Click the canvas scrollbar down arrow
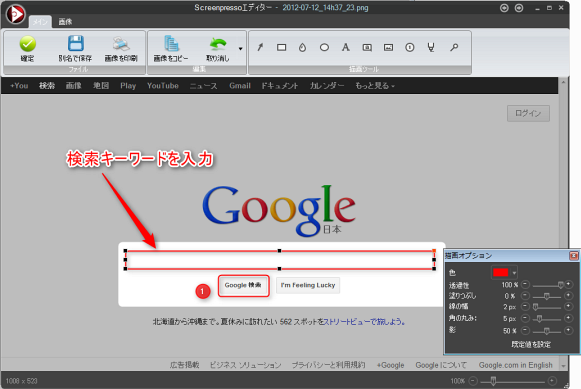 tap(563, 366)
